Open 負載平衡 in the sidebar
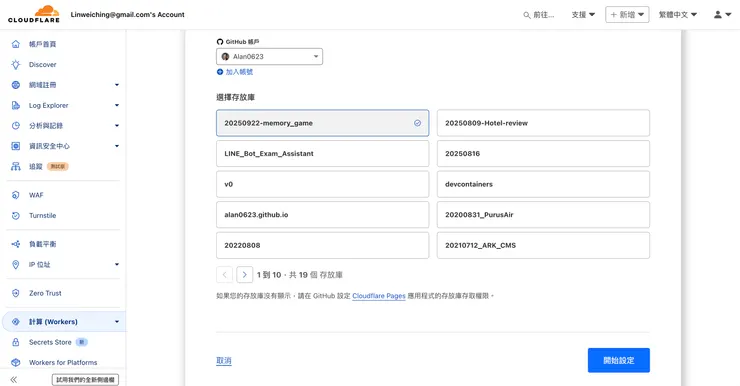This screenshot has height=386, width=740. pyautogui.click(x=42, y=244)
